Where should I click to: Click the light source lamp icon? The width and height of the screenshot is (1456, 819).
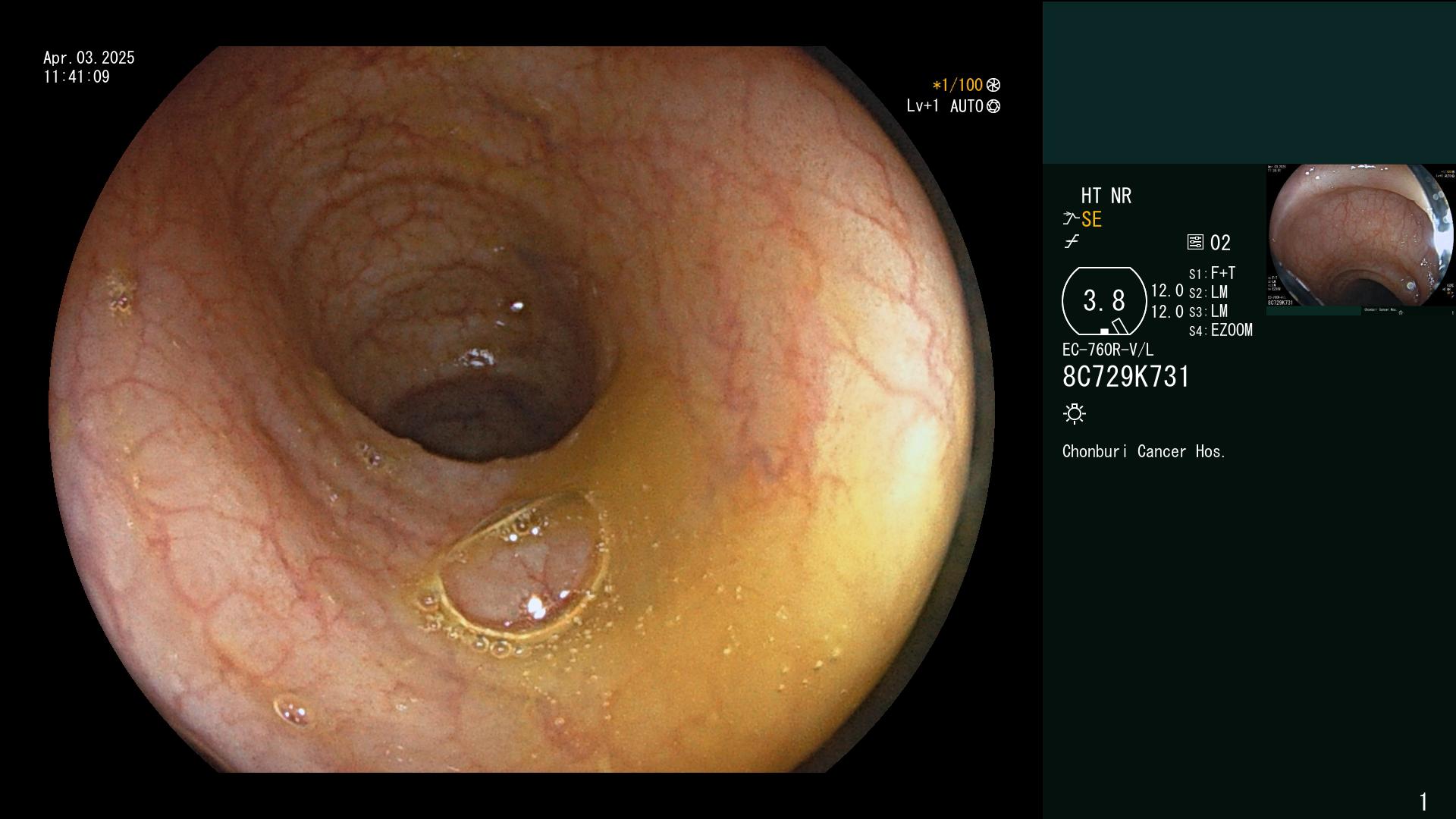(1075, 414)
